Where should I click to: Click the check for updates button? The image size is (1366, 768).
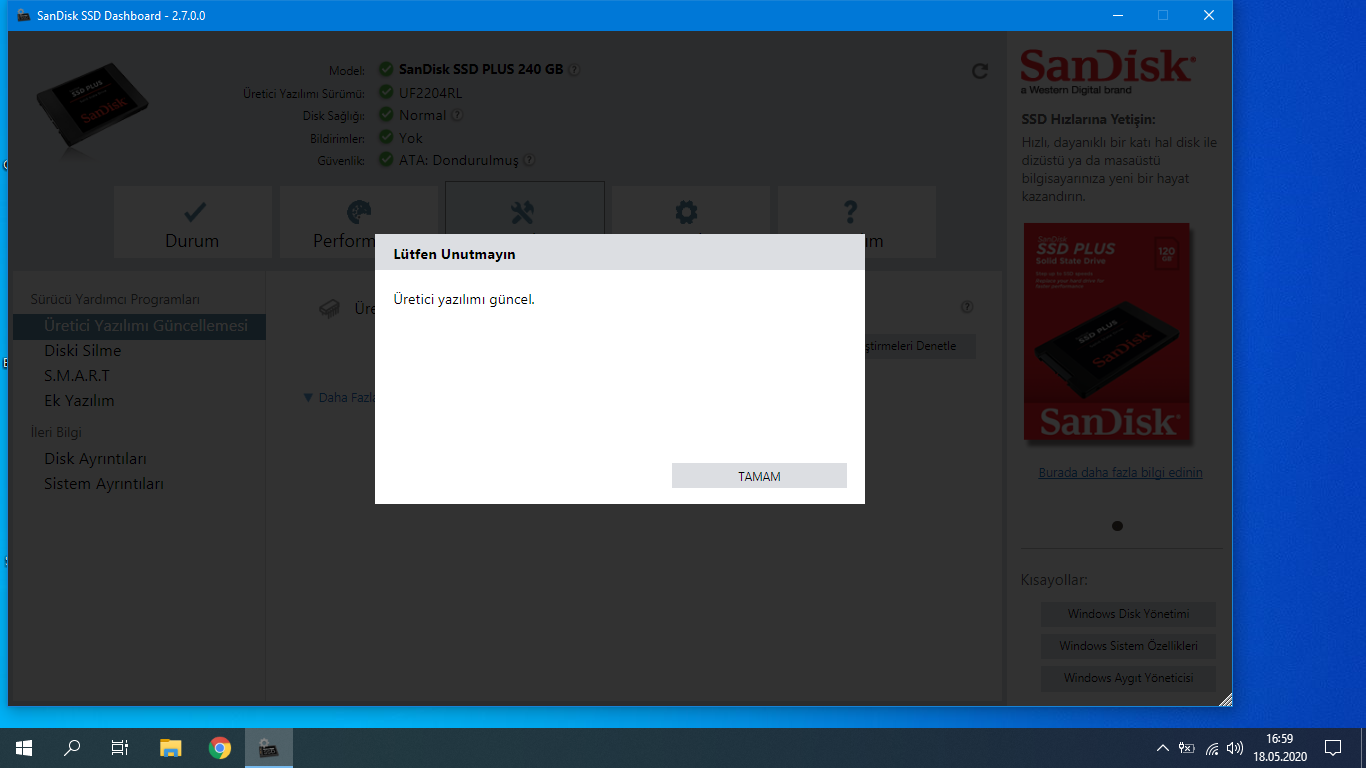click(920, 346)
